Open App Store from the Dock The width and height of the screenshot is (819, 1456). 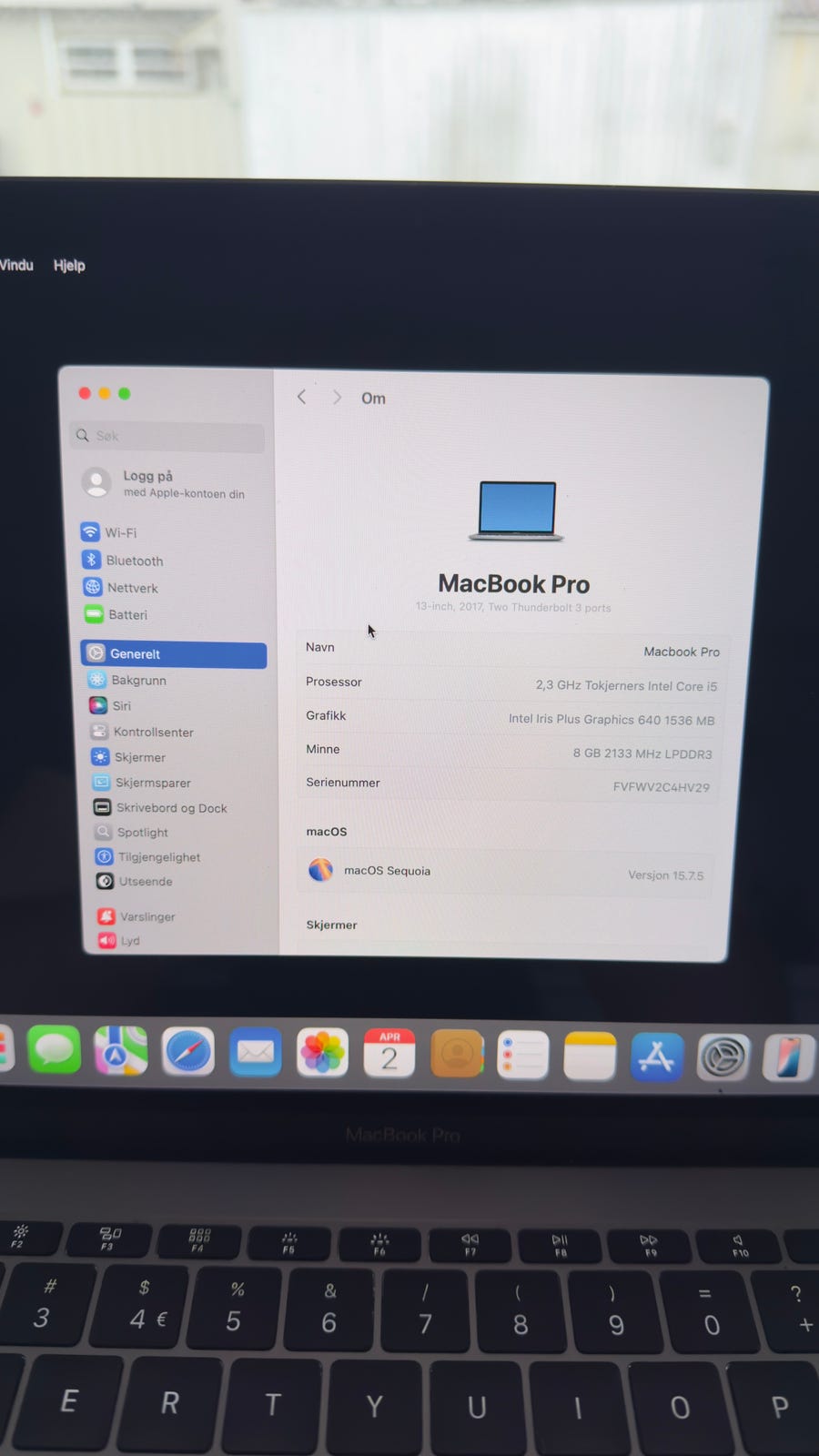coord(656,1057)
